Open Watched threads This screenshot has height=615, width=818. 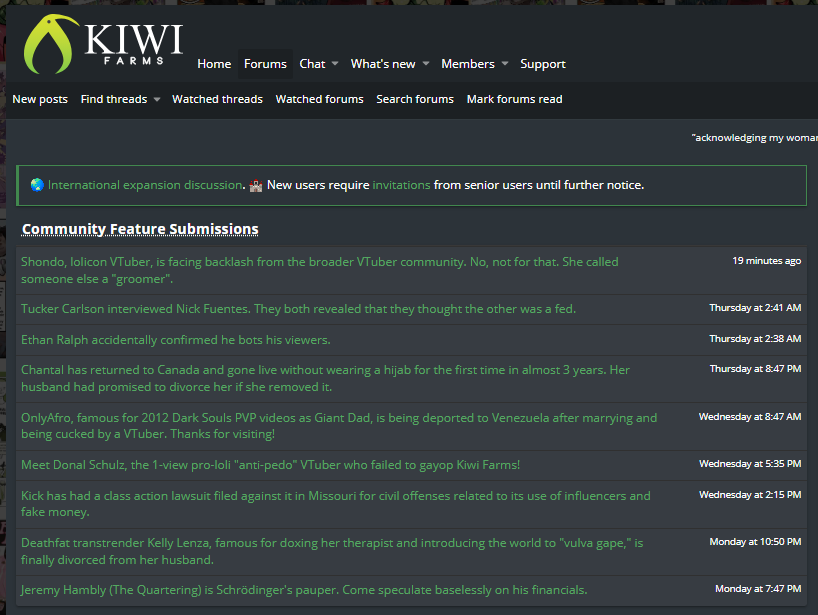click(x=217, y=99)
